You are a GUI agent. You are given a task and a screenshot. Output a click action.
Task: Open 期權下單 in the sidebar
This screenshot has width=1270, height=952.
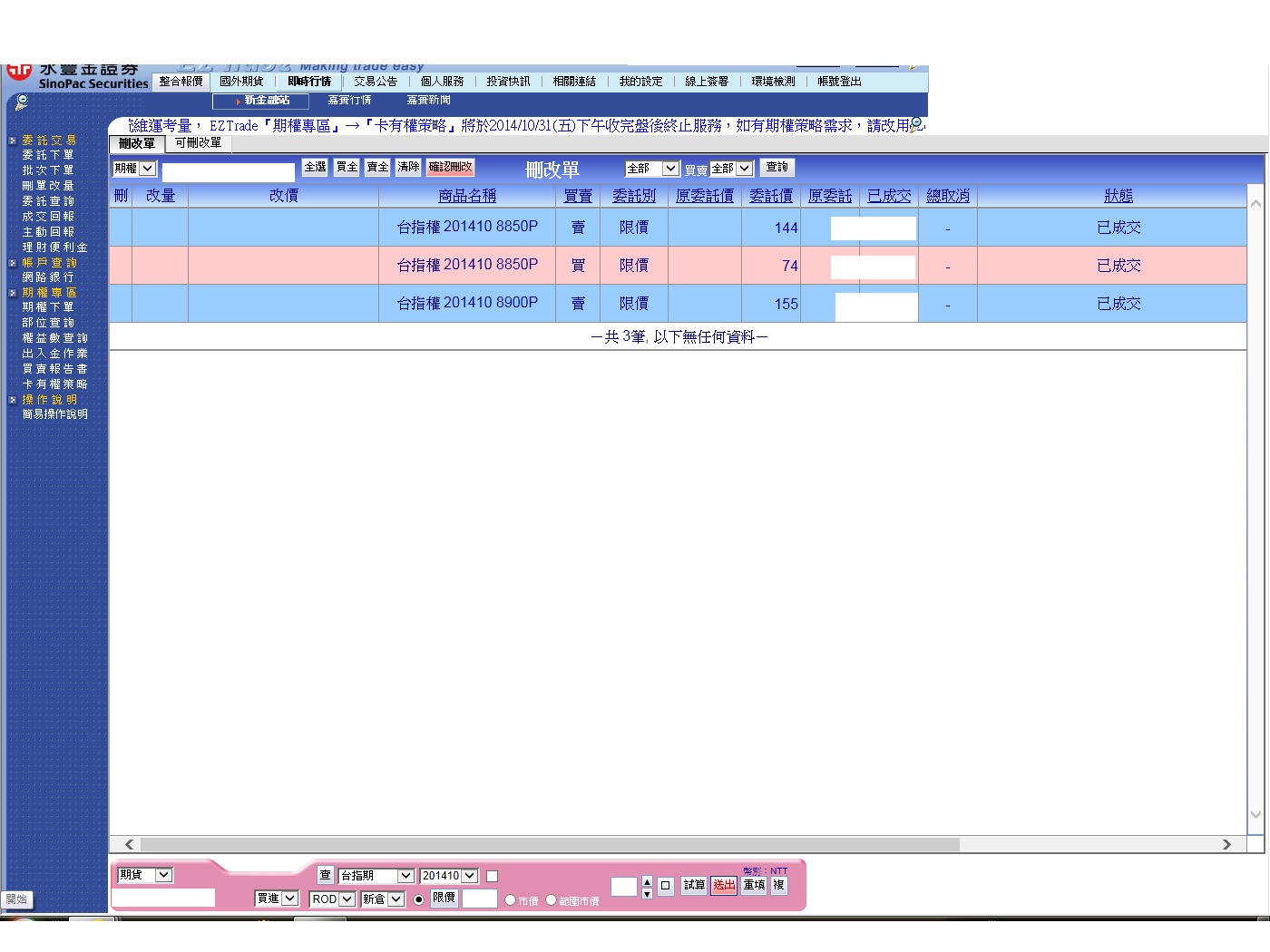pyautogui.click(x=48, y=307)
